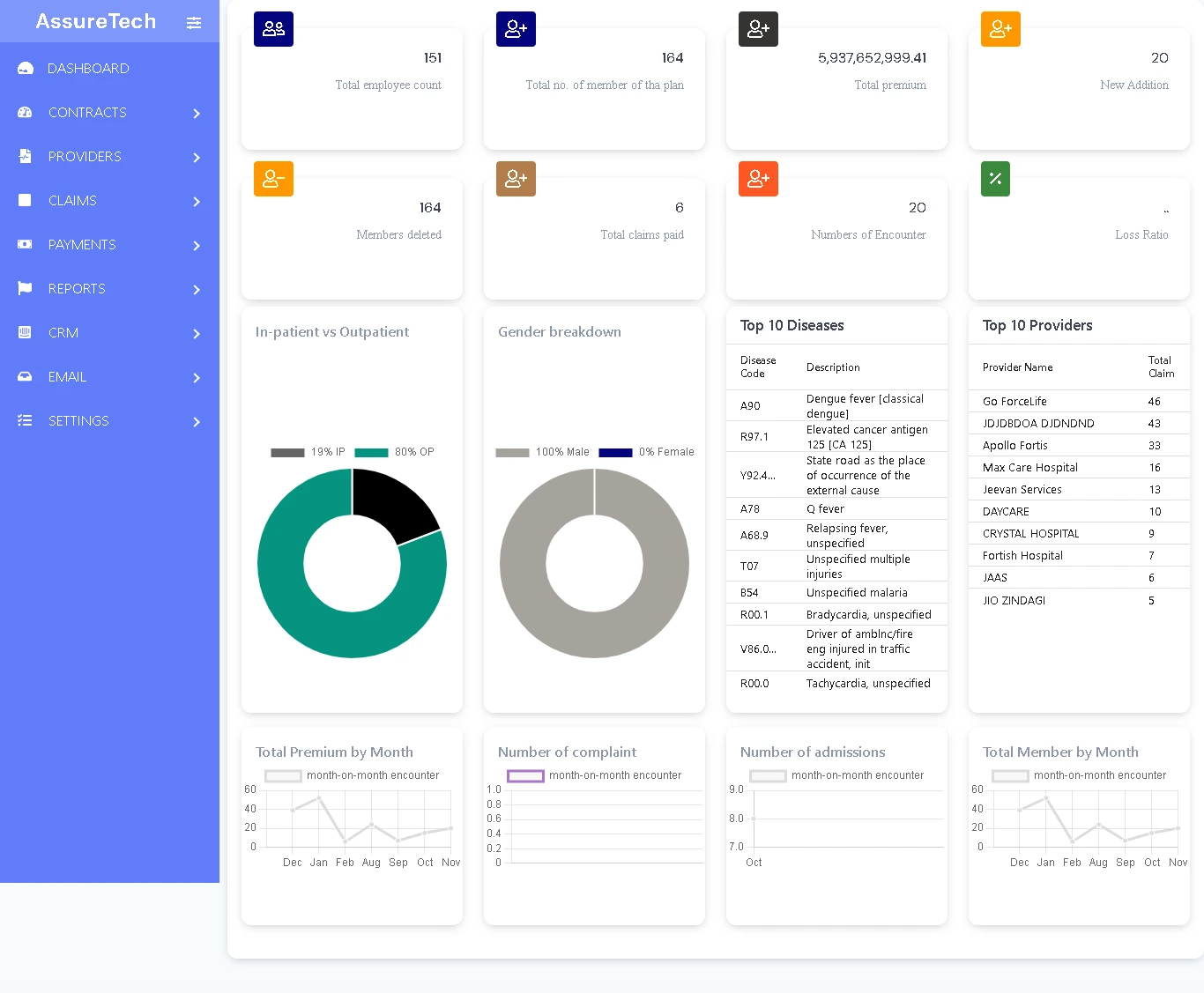The width and height of the screenshot is (1204, 993).
Task: Expand the Claims submenu arrow
Action: pyautogui.click(x=197, y=202)
